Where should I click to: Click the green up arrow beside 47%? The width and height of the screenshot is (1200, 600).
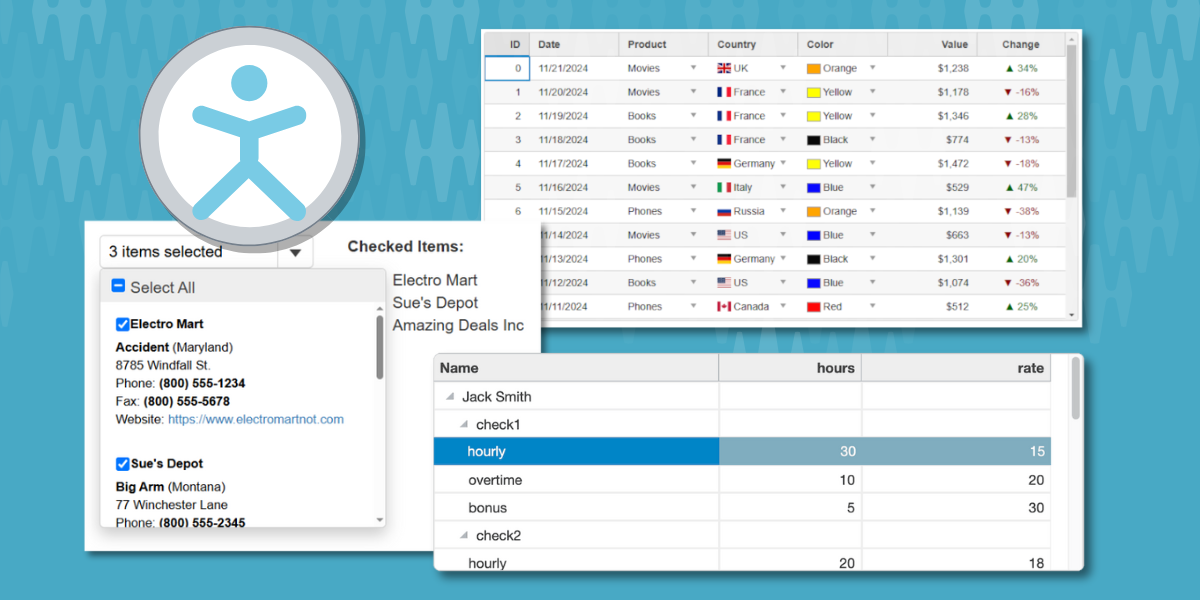pyautogui.click(x=1010, y=188)
